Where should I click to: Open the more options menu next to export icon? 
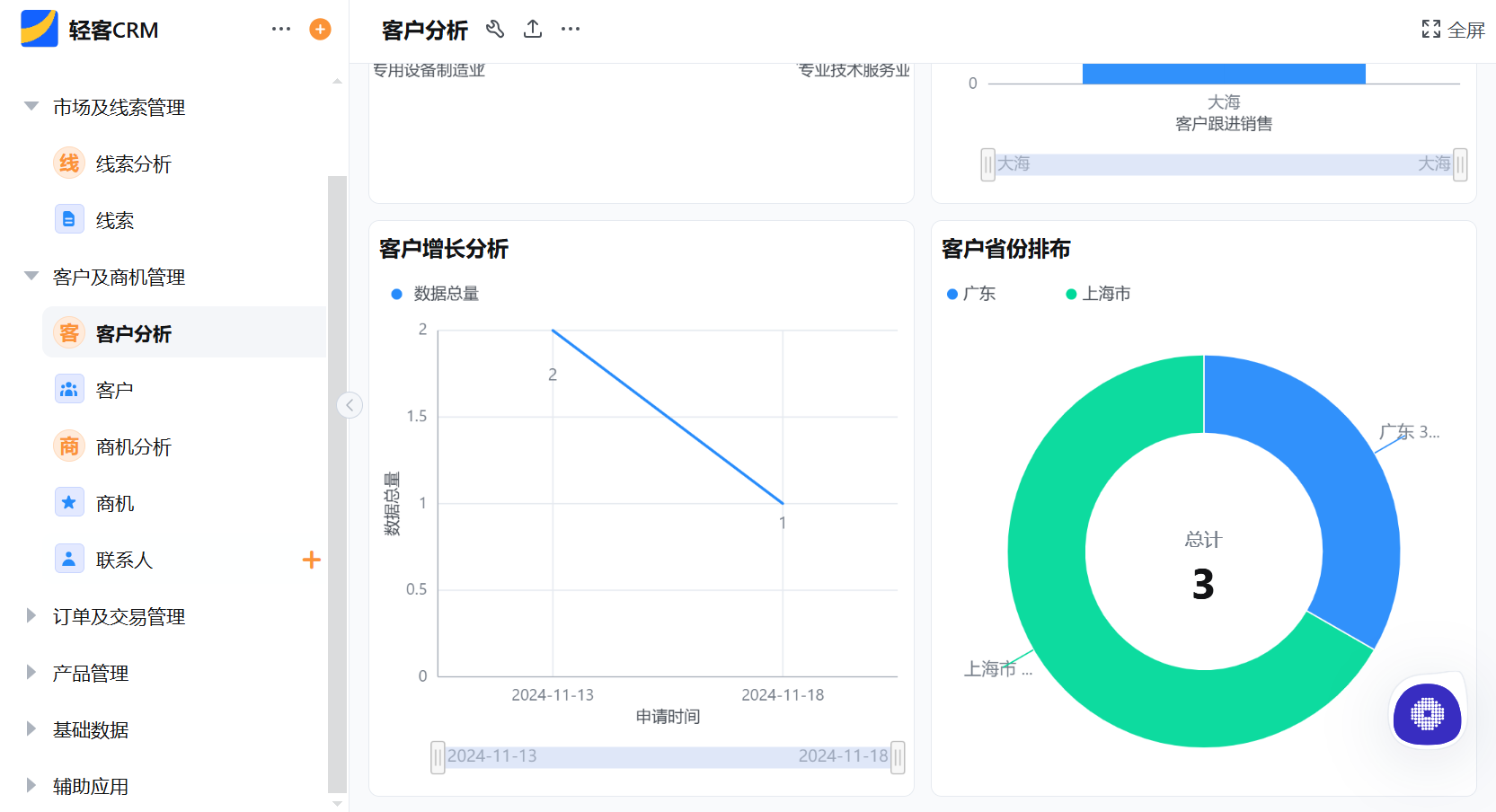570,29
